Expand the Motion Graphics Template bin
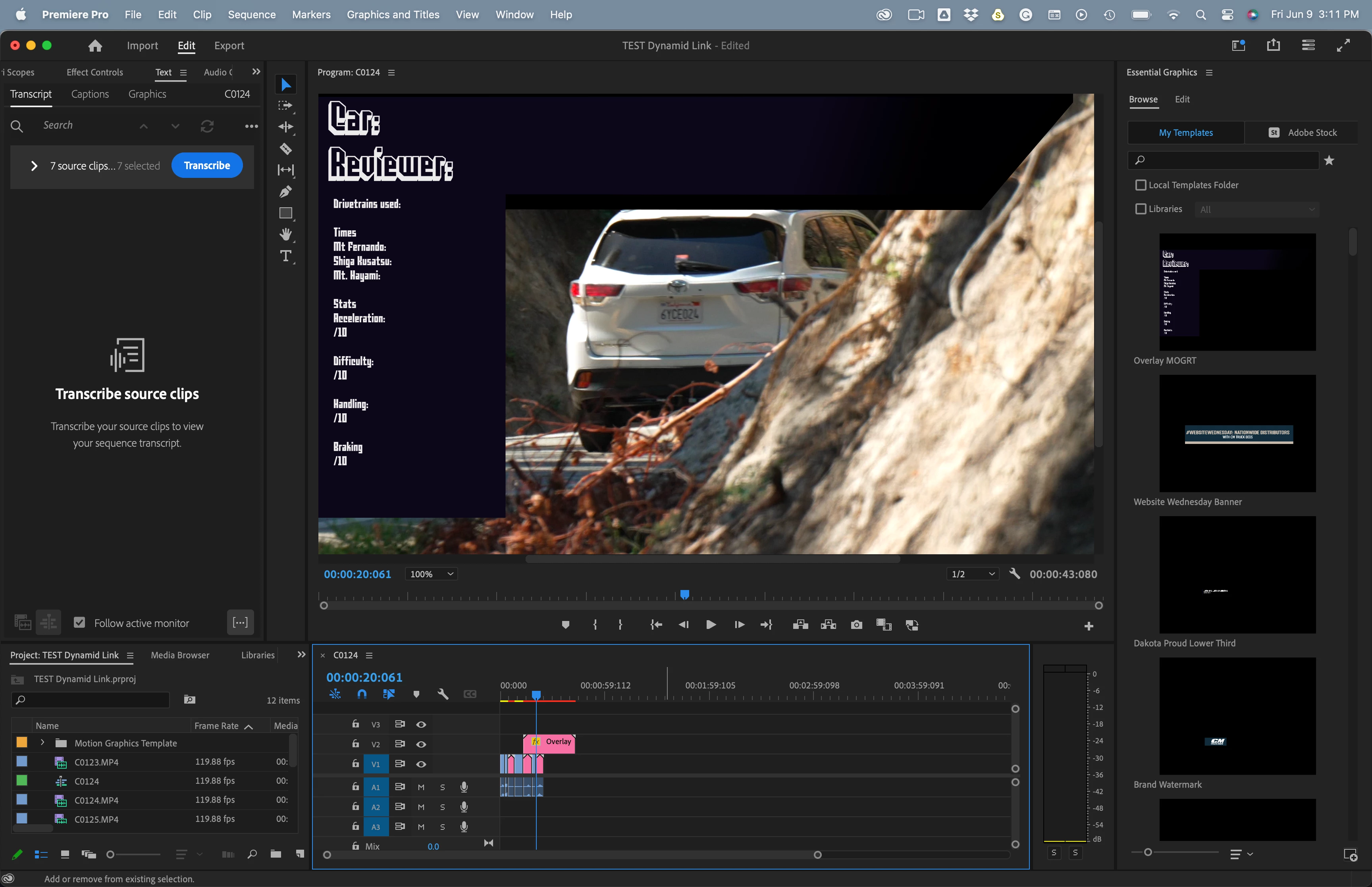 (42, 742)
